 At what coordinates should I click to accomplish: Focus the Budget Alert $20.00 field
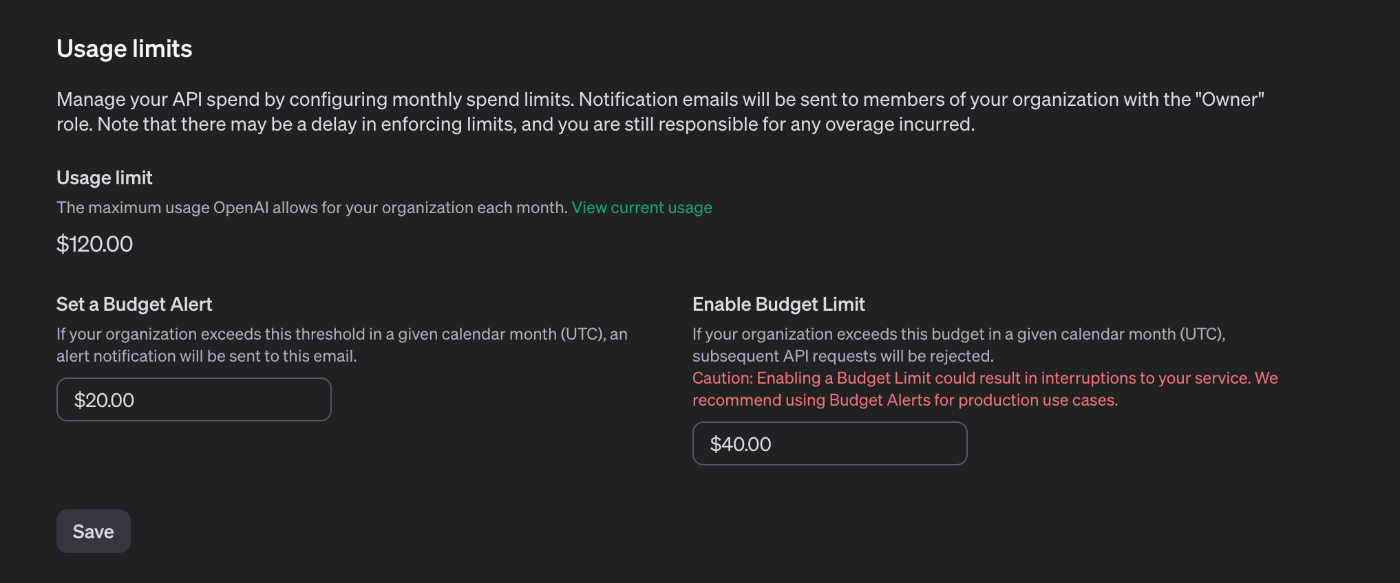click(193, 400)
